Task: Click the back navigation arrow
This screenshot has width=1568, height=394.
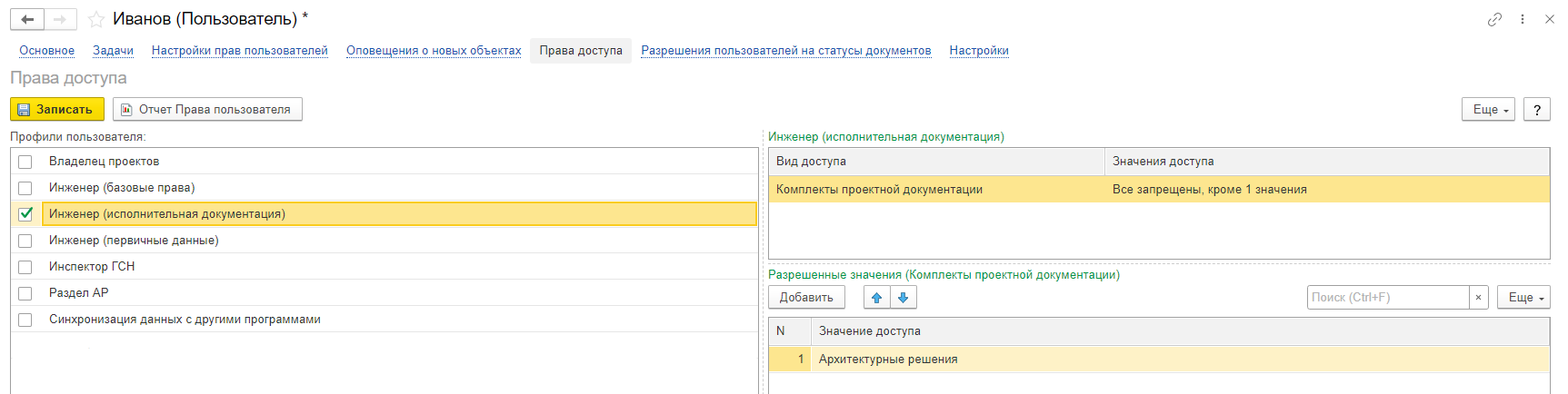Action: click(x=27, y=19)
